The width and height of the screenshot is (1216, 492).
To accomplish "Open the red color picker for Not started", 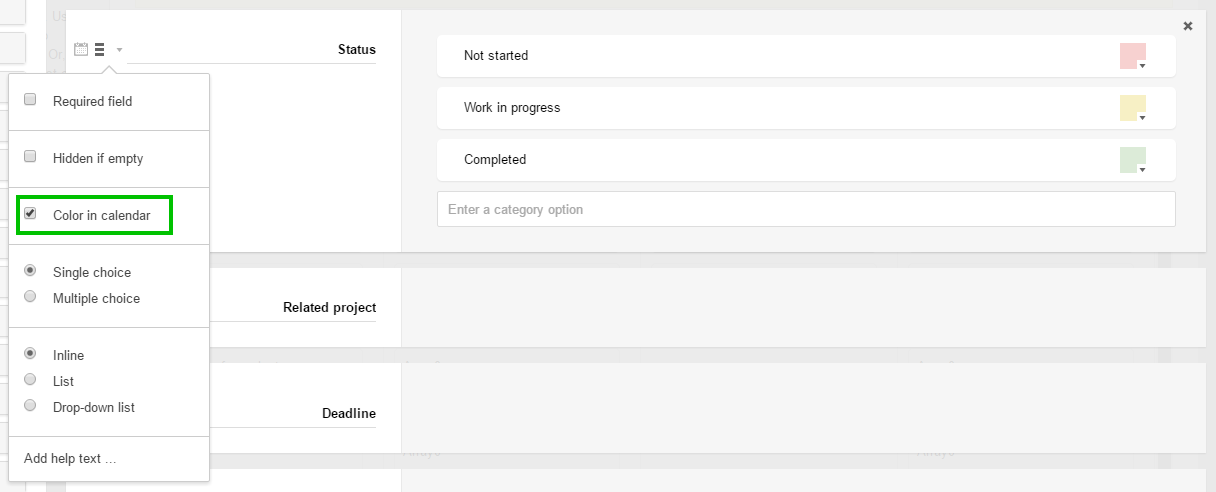I will click(x=1133, y=56).
